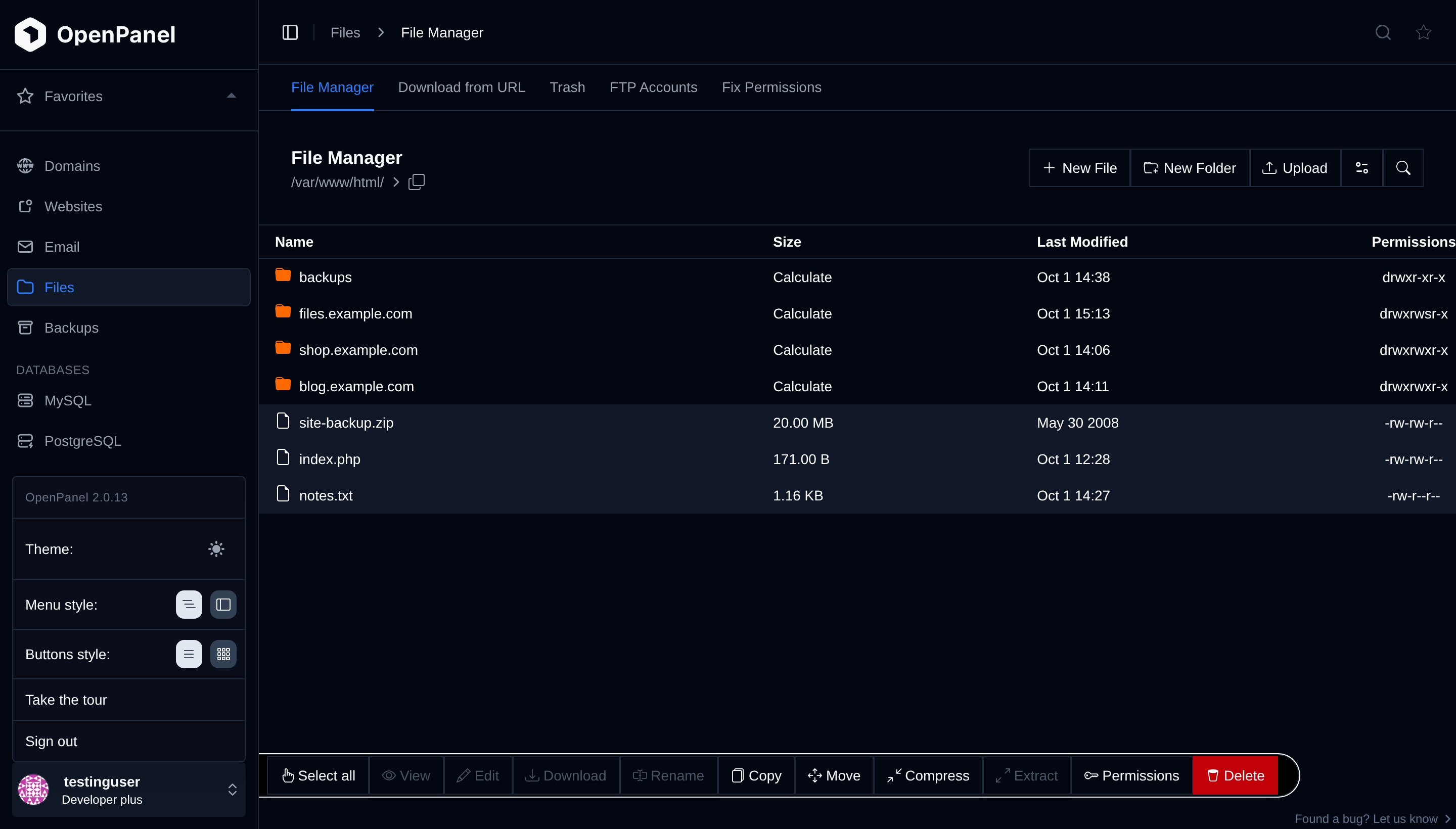This screenshot has height=829, width=1456.
Task: Open file manager settings sliders icon
Action: (1361, 168)
